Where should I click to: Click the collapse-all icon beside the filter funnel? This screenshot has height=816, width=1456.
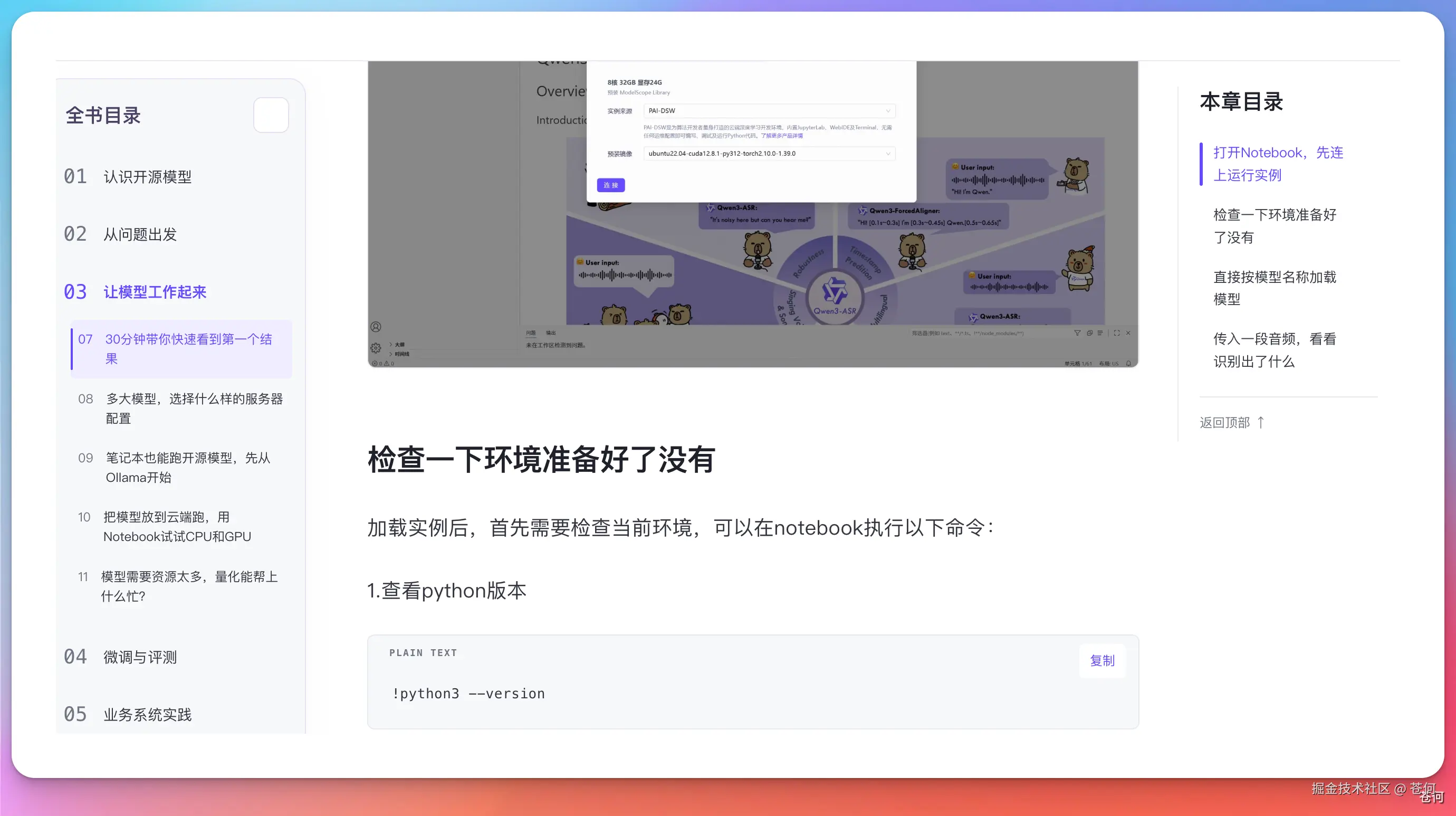tap(1089, 333)
